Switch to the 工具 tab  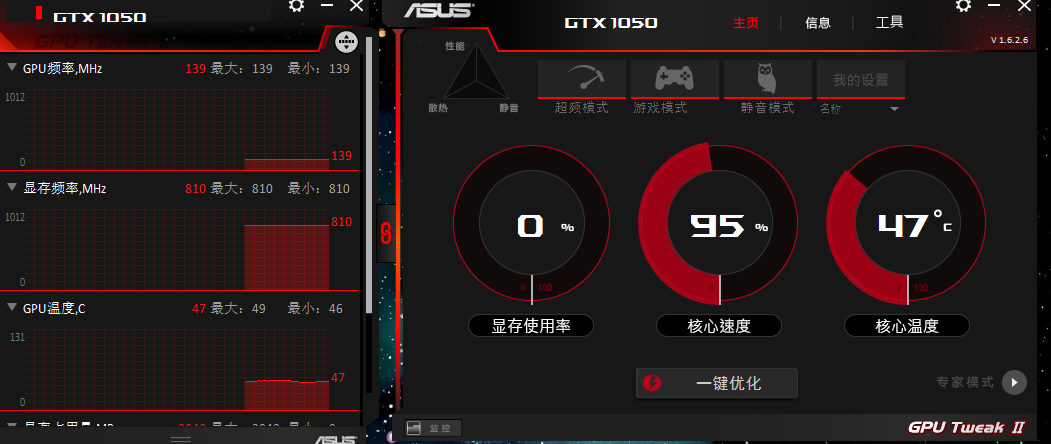(x=889, y=23)
